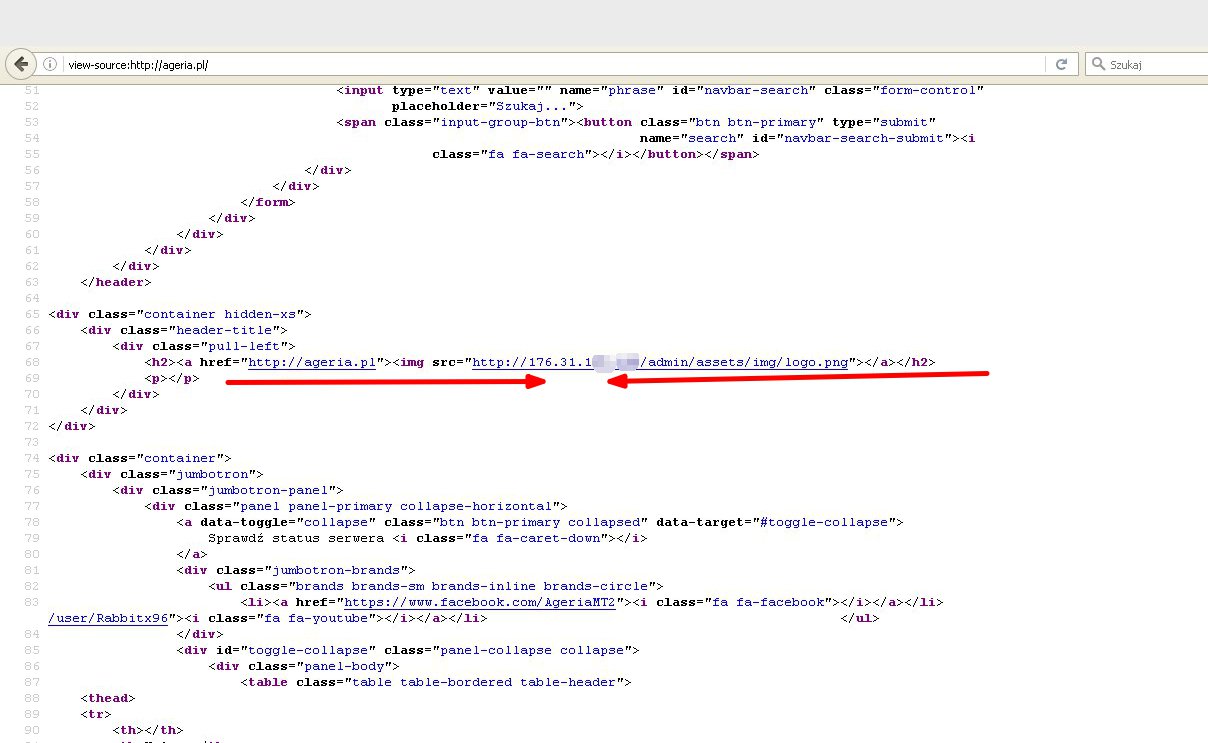
Task: Click line number 68 in the gutter
Action: pos(30,362)
